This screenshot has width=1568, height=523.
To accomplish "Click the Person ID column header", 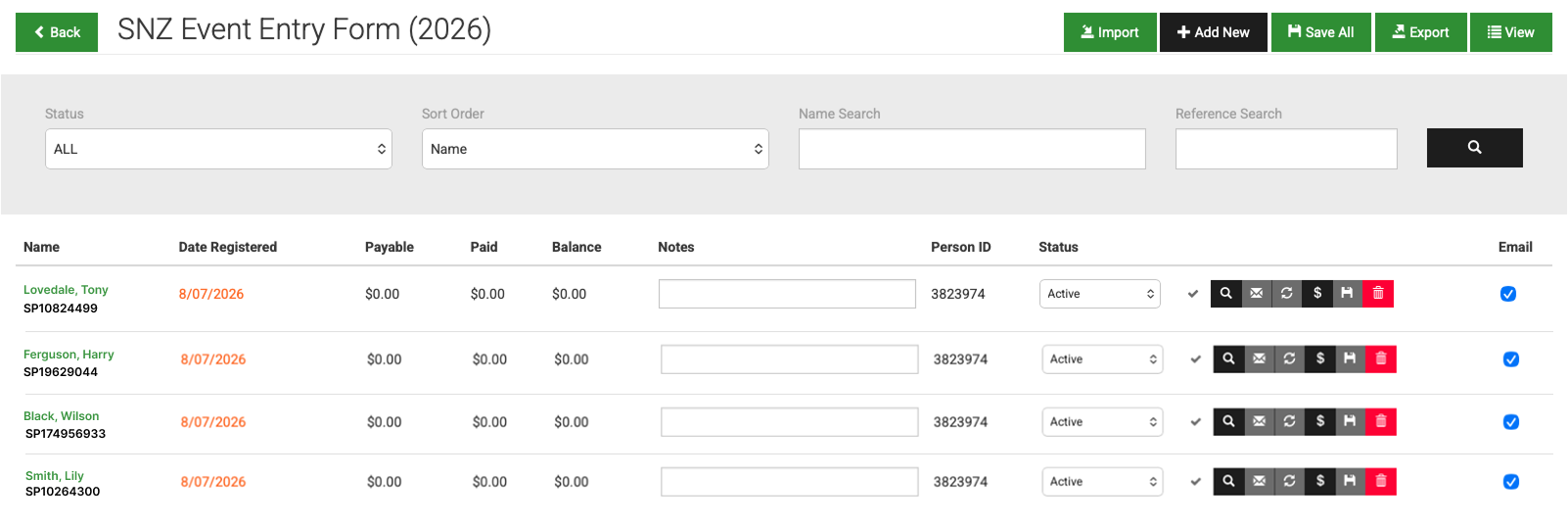I will [x=961, y=247].
